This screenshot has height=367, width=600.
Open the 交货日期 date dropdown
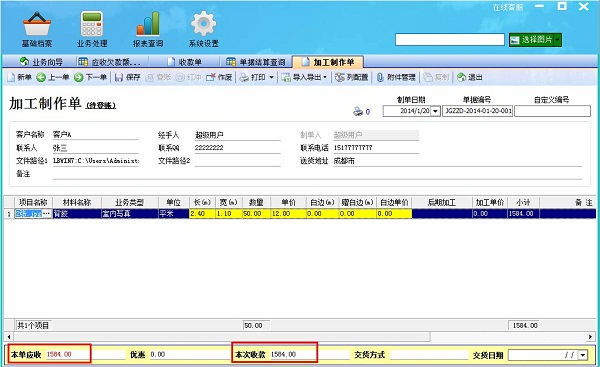[x=583, y=355]
